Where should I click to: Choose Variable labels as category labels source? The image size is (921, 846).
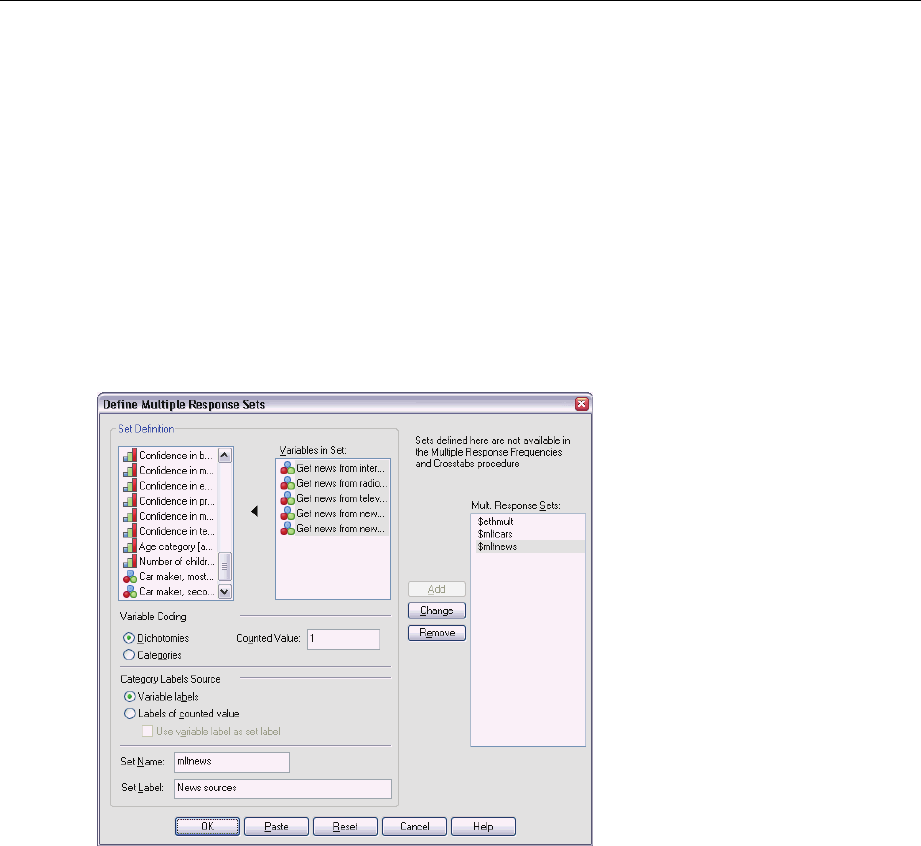coord(129,697)
